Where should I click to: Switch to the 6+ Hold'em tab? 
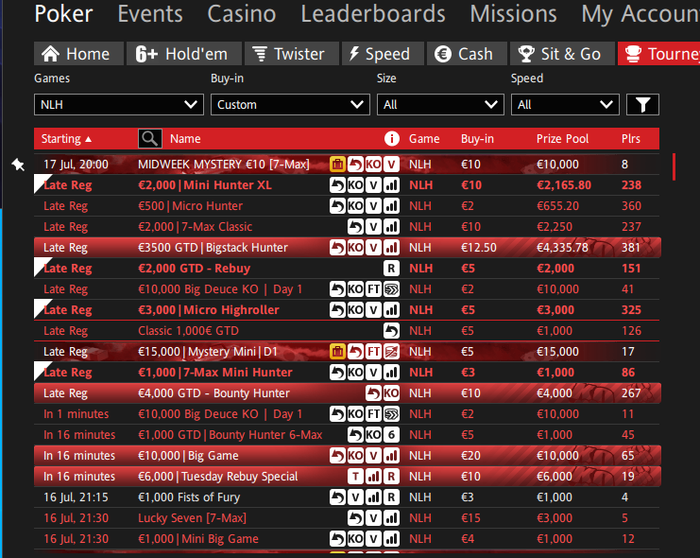click(x=184, y=54)
